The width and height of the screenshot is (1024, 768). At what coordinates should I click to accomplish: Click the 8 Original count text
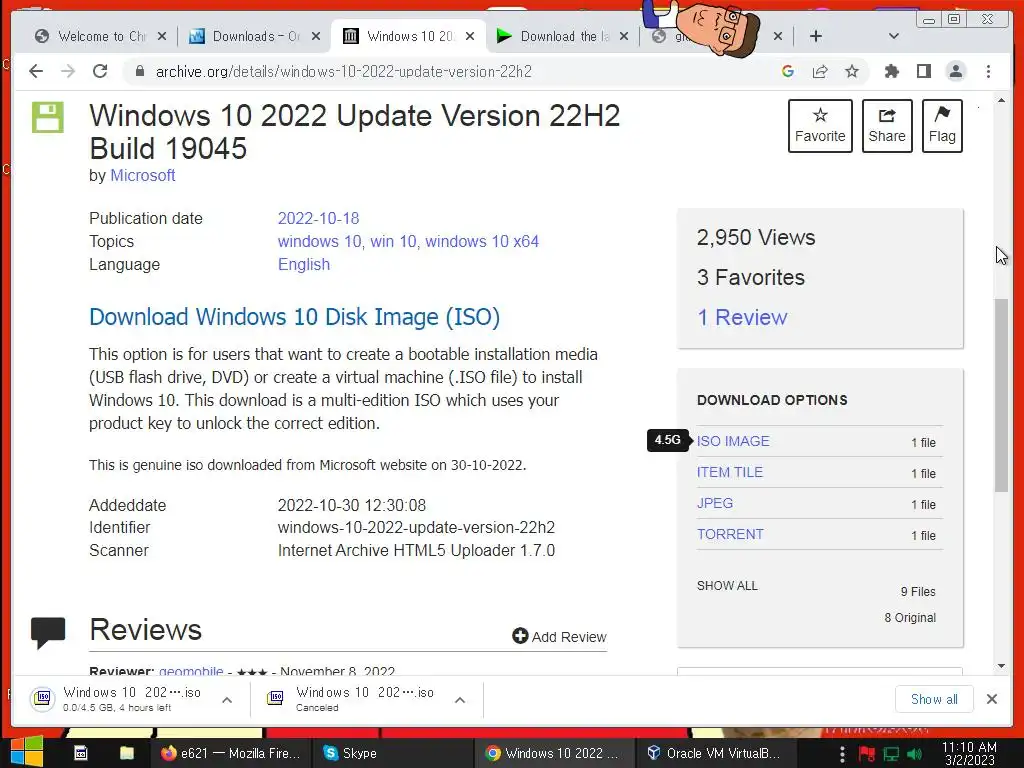[x=910, y=618]
